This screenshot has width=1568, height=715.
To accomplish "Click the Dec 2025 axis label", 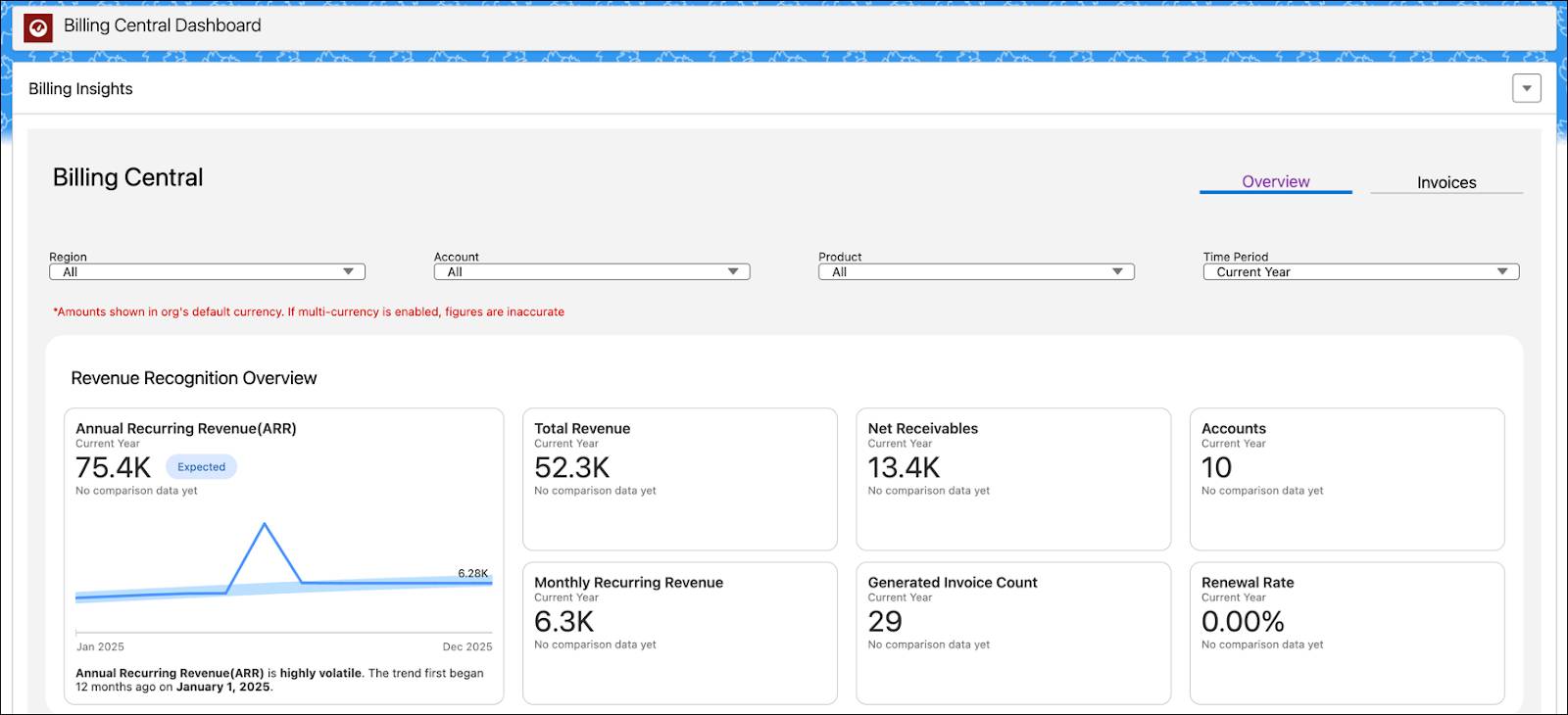I will tap(467, 646).
